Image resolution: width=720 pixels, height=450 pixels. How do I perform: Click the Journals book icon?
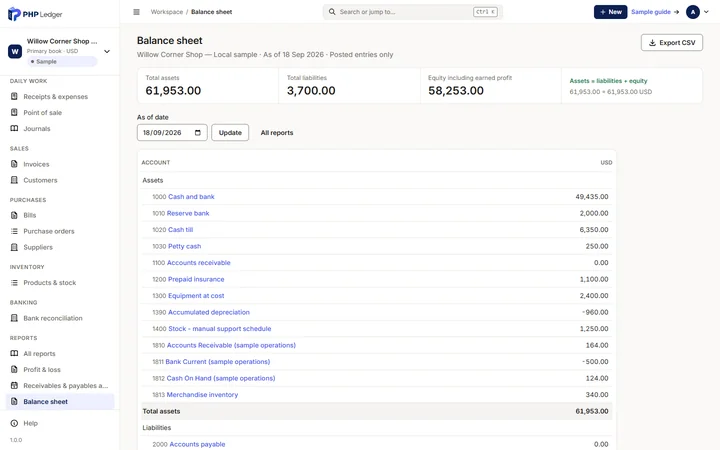[14, 129]
